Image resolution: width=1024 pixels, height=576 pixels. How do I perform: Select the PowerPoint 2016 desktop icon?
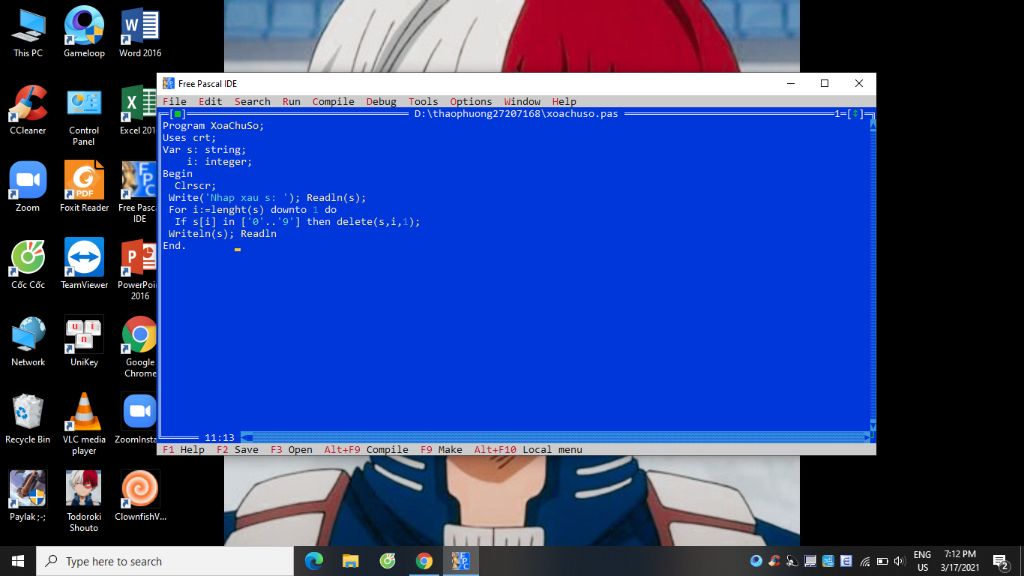click(x=138, y=270)
